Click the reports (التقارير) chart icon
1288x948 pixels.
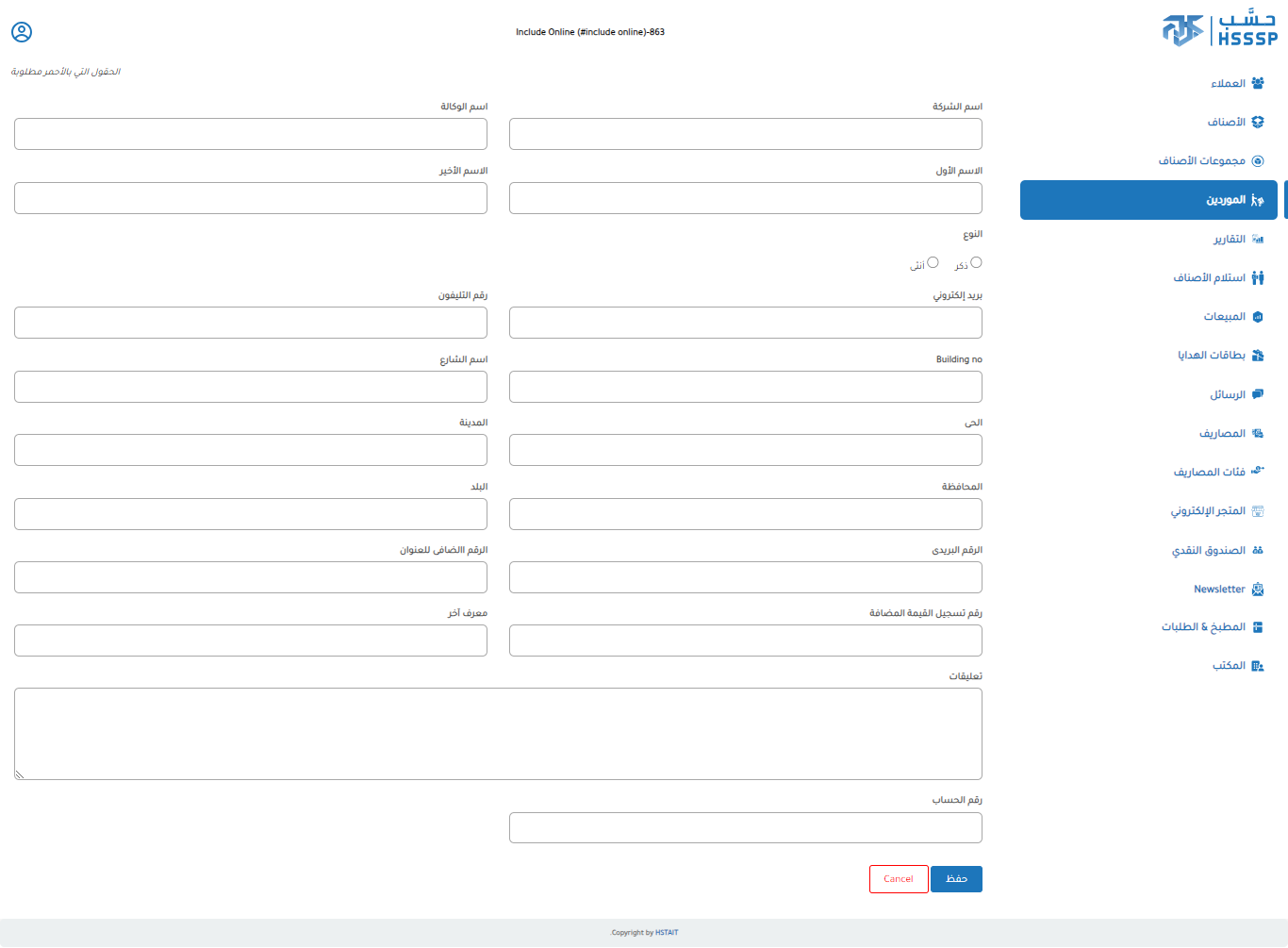click(x=1257, y=240)
